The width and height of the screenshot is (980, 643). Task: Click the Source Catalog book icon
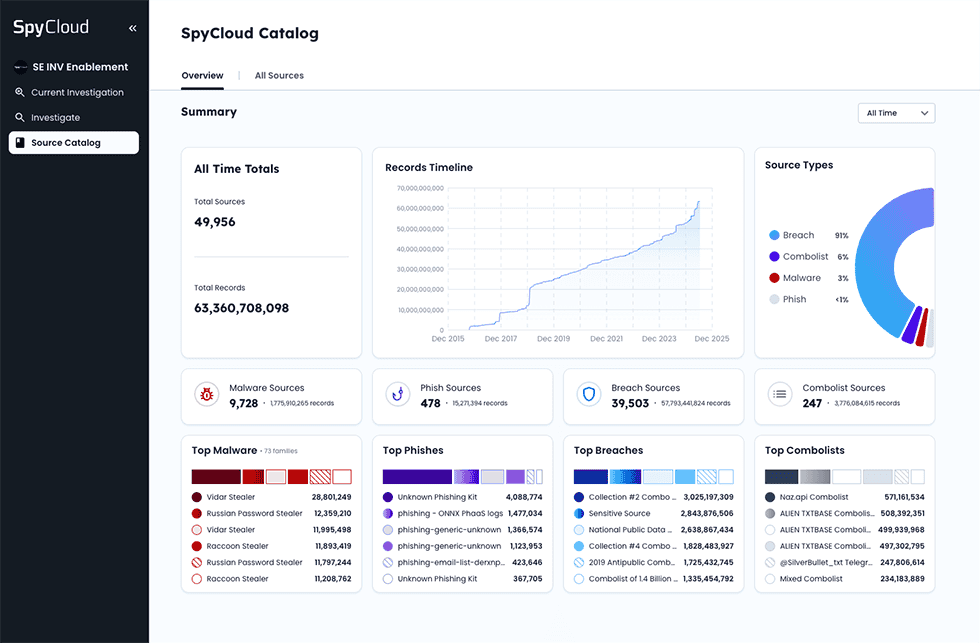(x=20, y=142)
